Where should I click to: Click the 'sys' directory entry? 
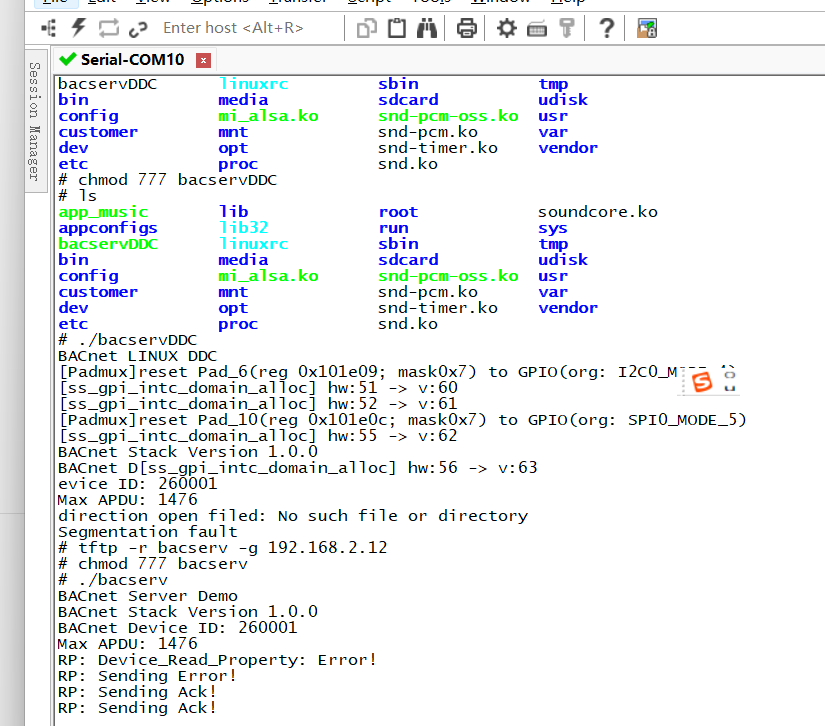click(x=552, y=229)
